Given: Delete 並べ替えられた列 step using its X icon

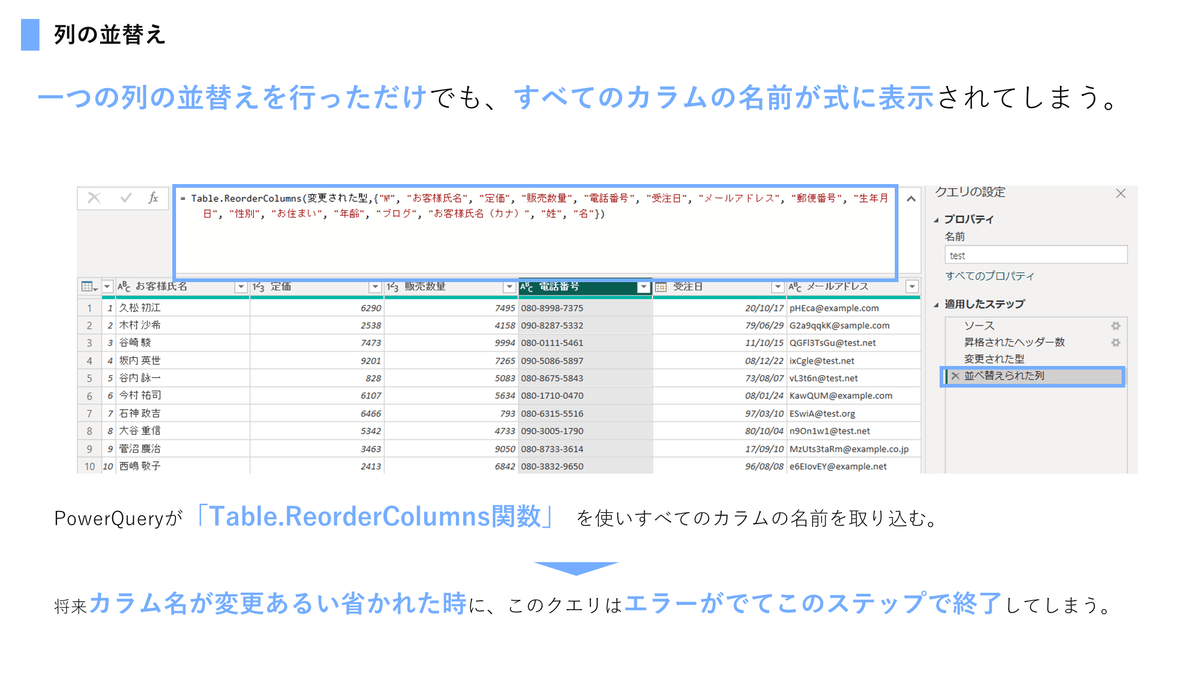Looking at the screenshot, I should (x=954, y=376).
